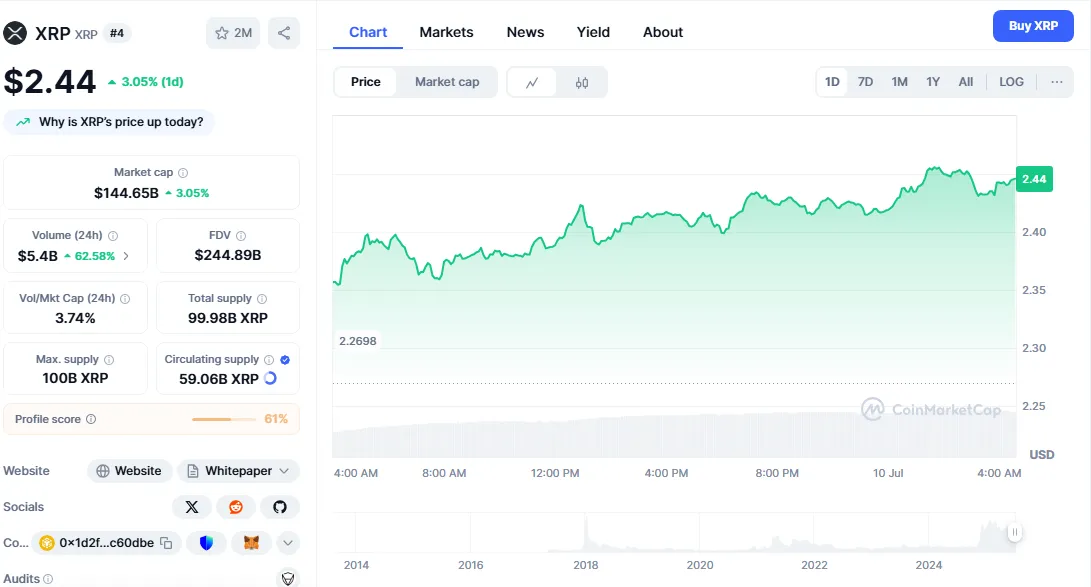Switch to the Markets tab
This screenshot has height=587, width=1091.
[446, 32]
